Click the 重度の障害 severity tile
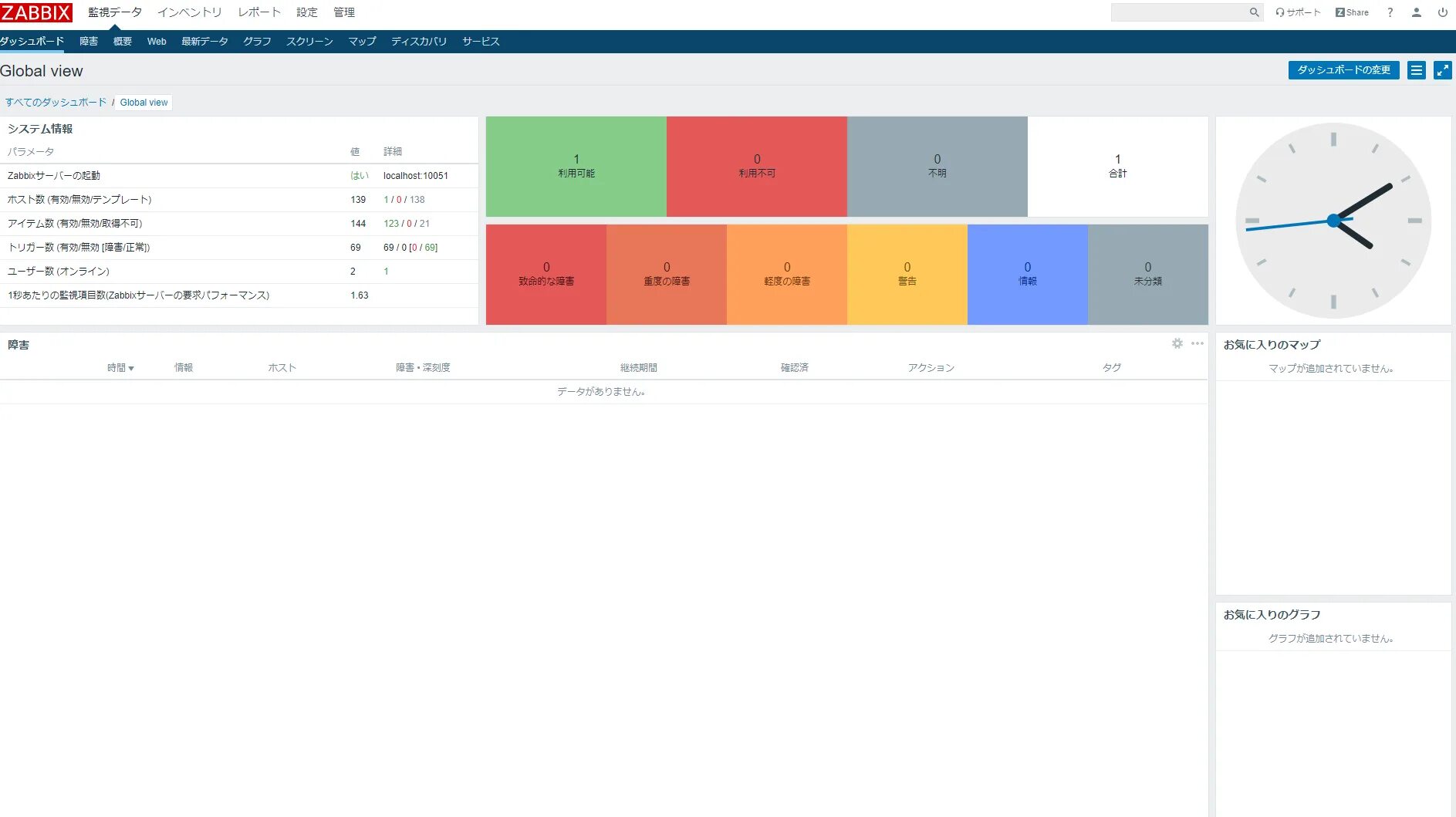This screenshot has height=817, width=1456. click(x=667, y=275)
